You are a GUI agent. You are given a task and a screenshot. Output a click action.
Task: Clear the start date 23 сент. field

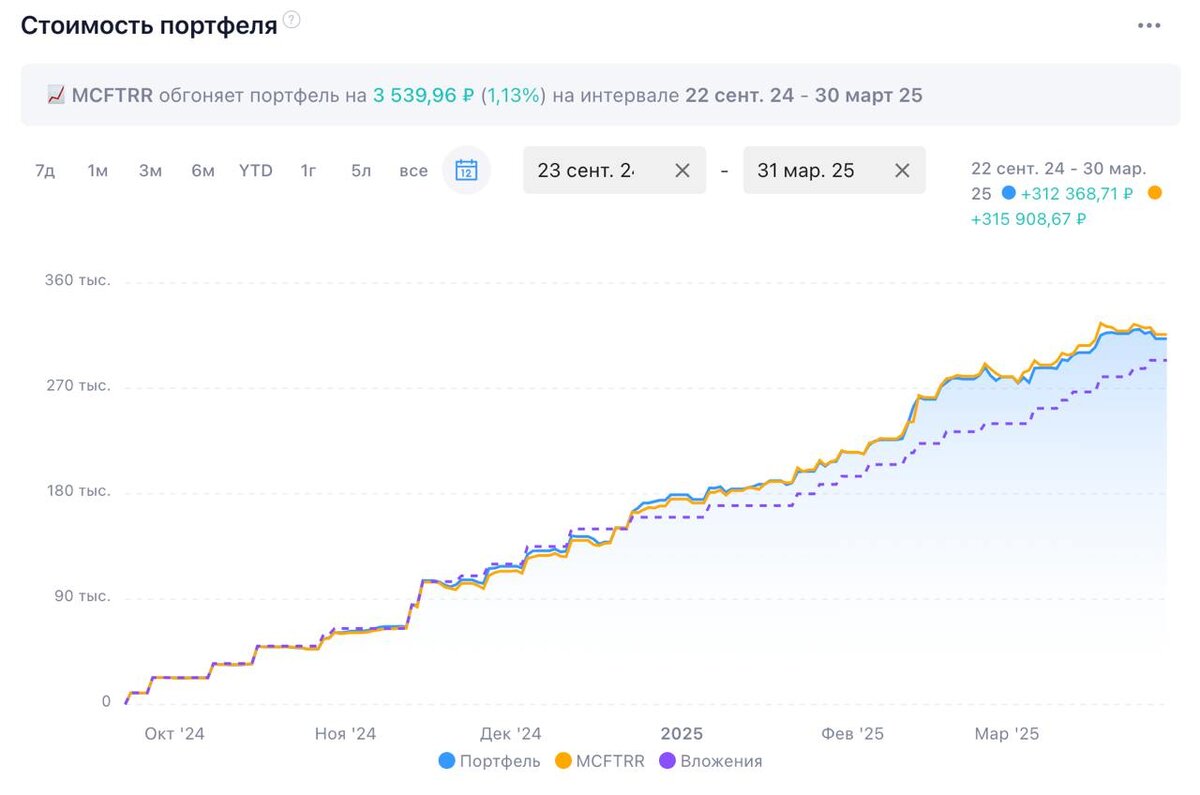682,170
